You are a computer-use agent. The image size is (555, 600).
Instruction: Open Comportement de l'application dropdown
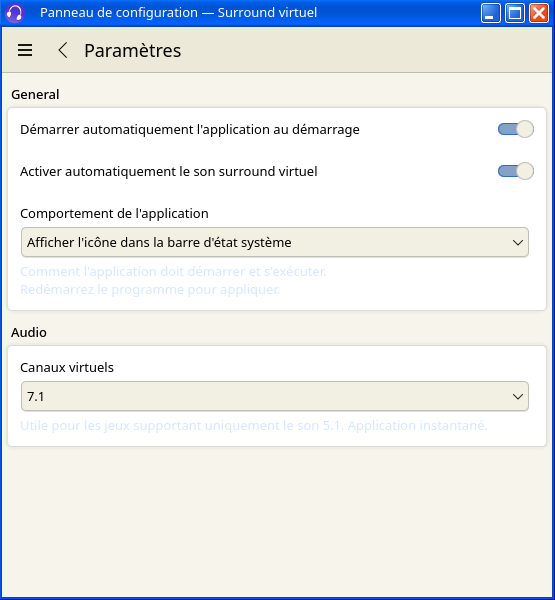pos(275,242)
